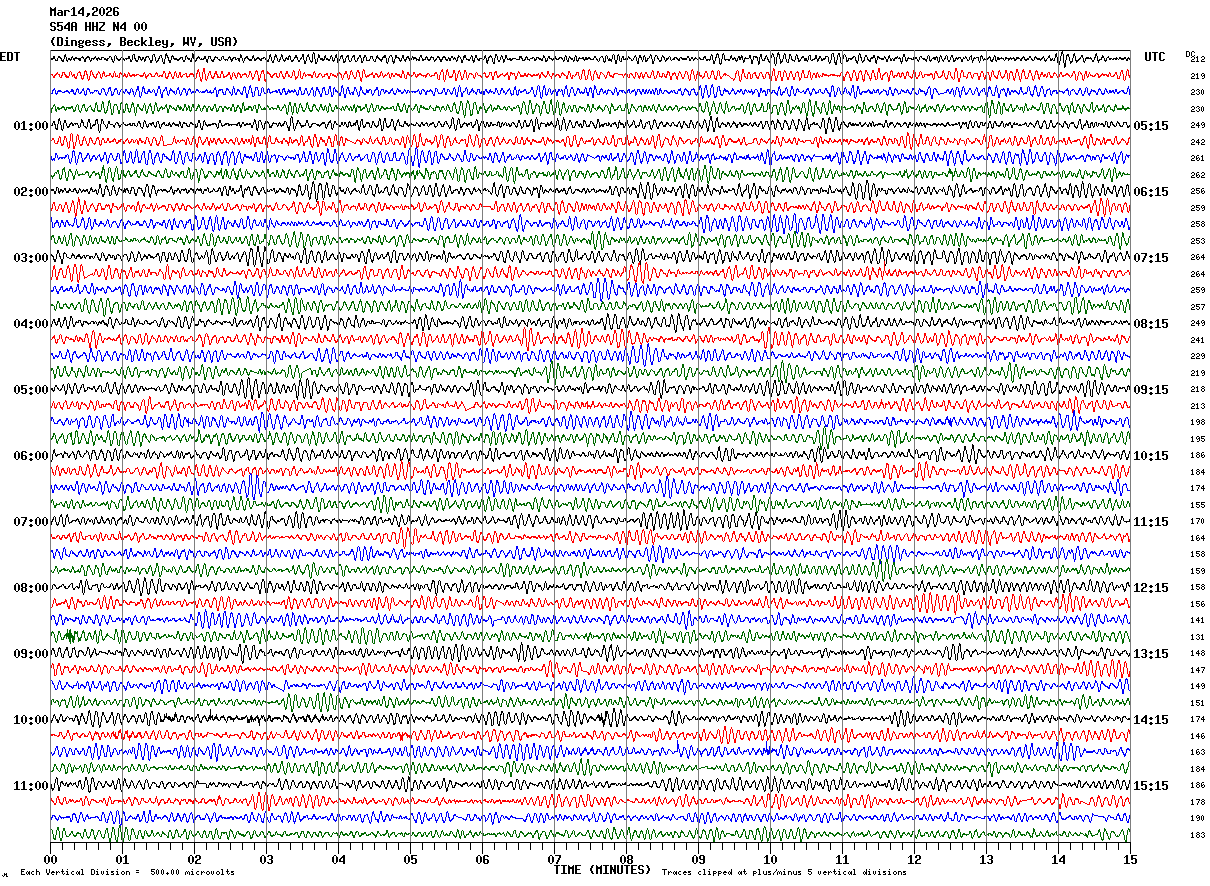1210x886 pixels.
Task: Click minute tick 07 on the time axis
Action: 554,859
